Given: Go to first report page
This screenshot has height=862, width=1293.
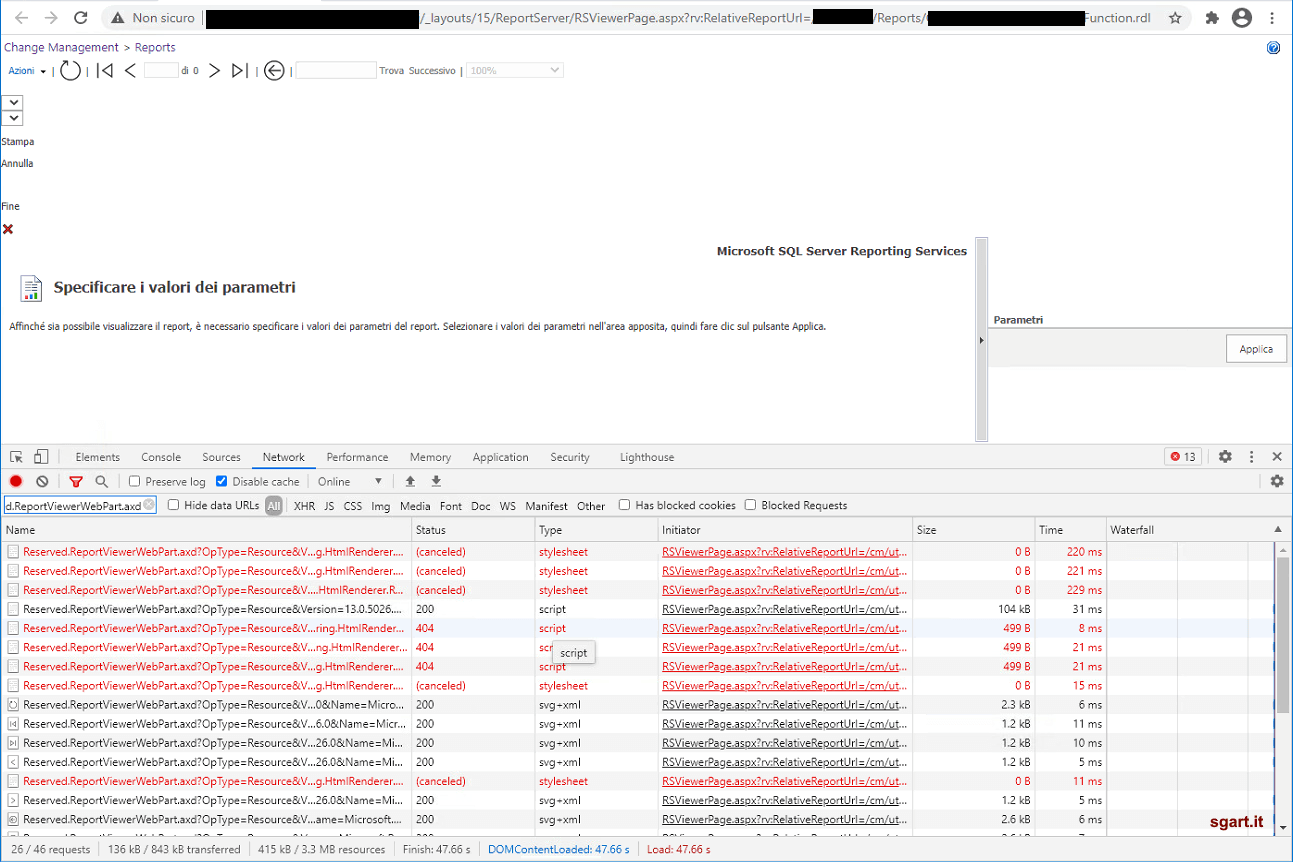Looking at the screenshot, I should pyautogui.click(x=105, y=70).
